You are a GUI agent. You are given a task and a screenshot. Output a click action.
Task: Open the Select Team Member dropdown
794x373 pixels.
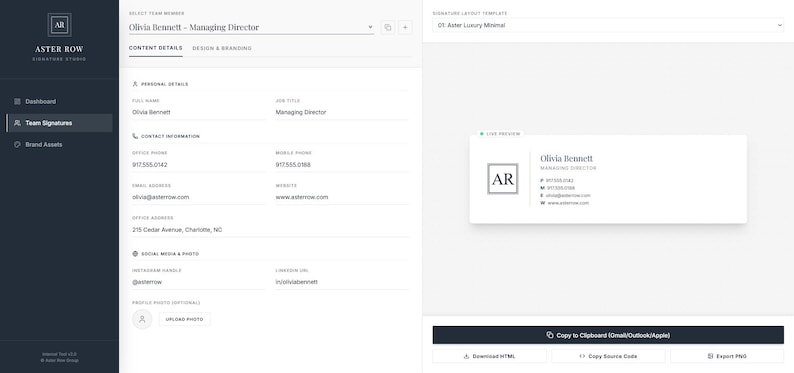point(251,27)
